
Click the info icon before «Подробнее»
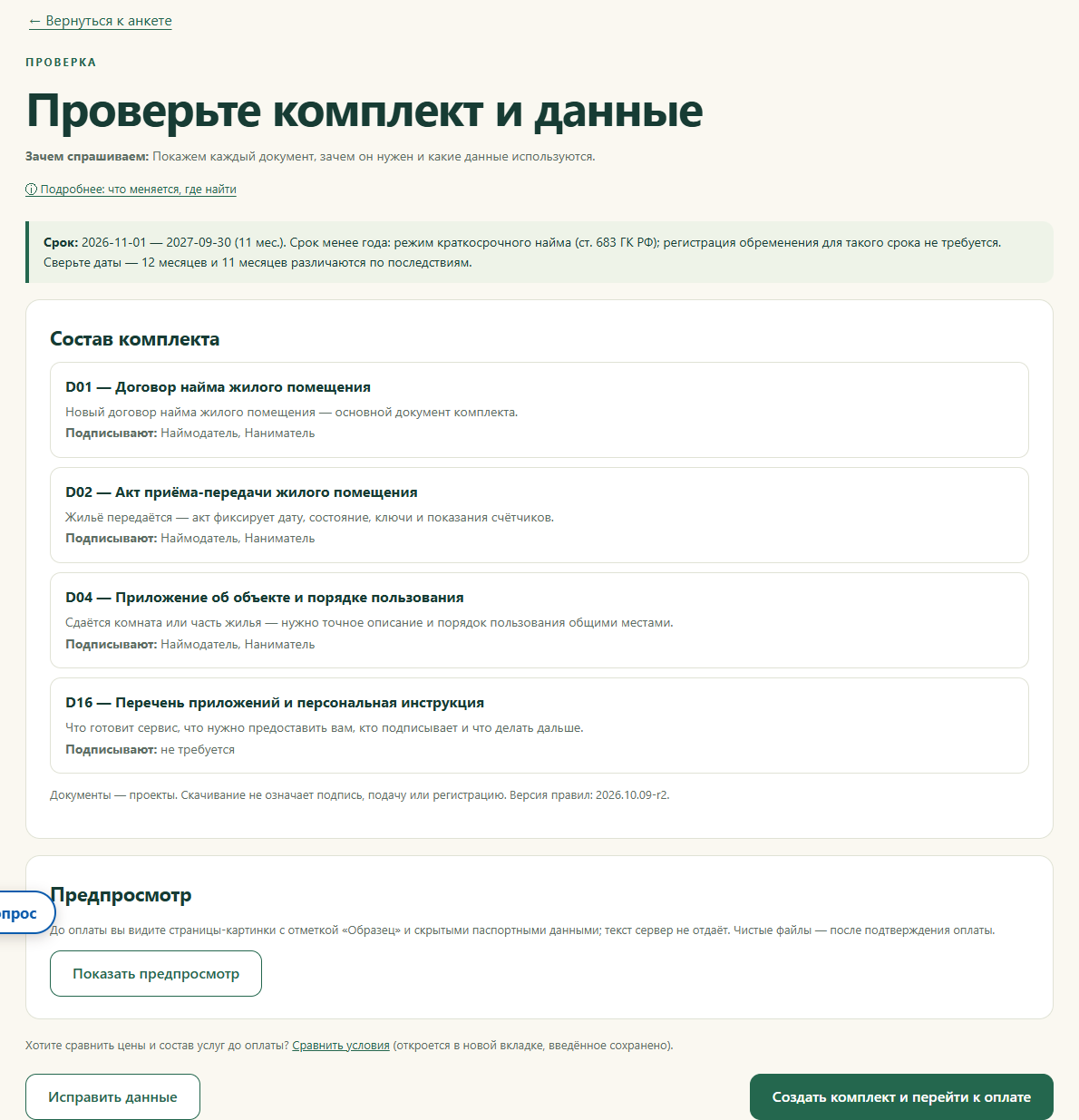(32, 190)
